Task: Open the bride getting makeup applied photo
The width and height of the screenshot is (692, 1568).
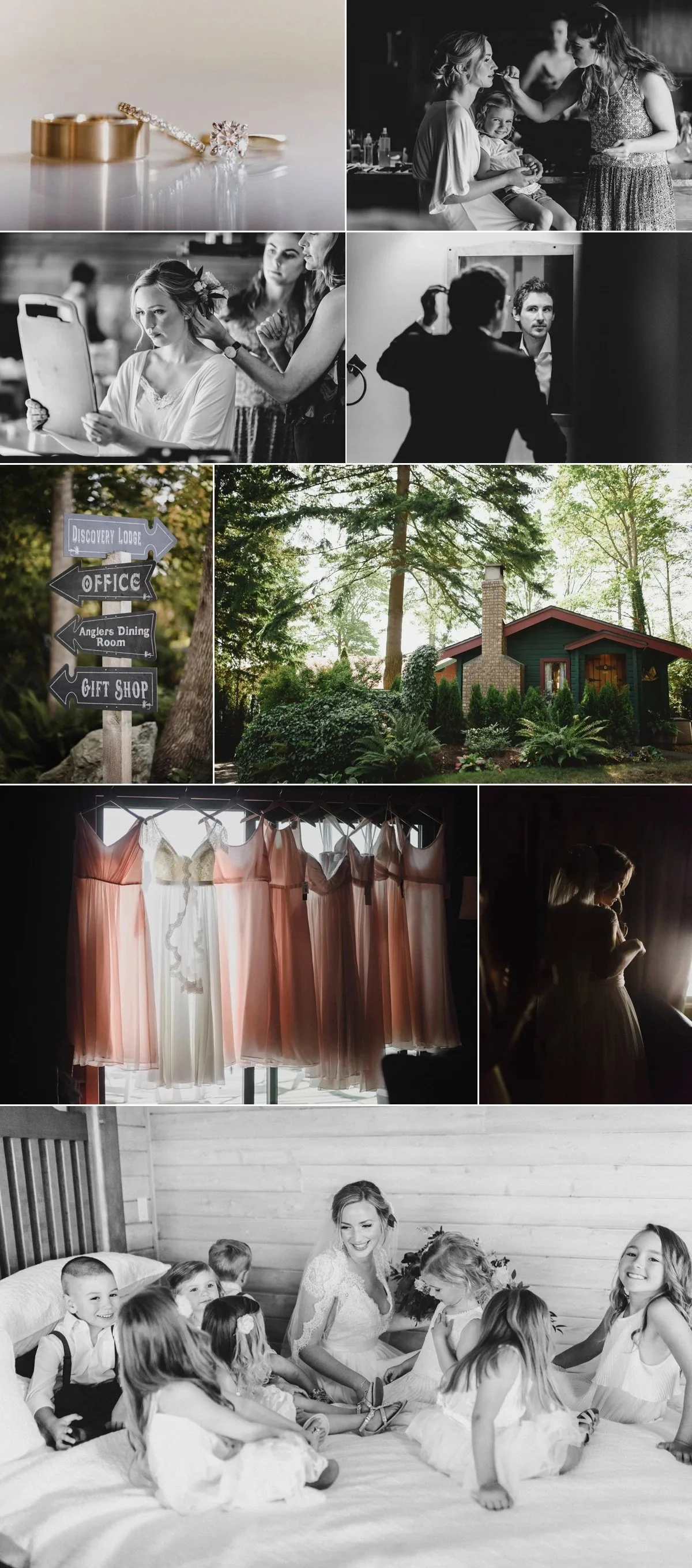Action: click(x=519, y=115)
